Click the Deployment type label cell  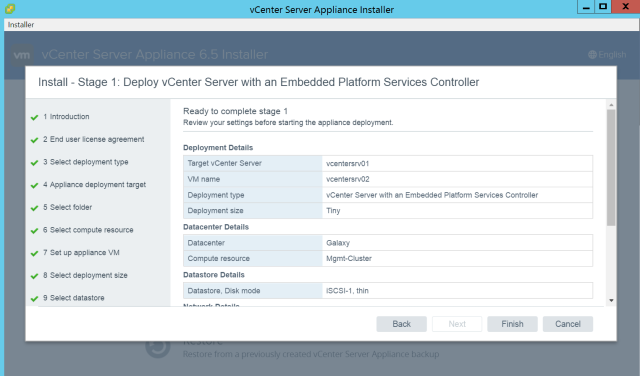click(253, 195)
